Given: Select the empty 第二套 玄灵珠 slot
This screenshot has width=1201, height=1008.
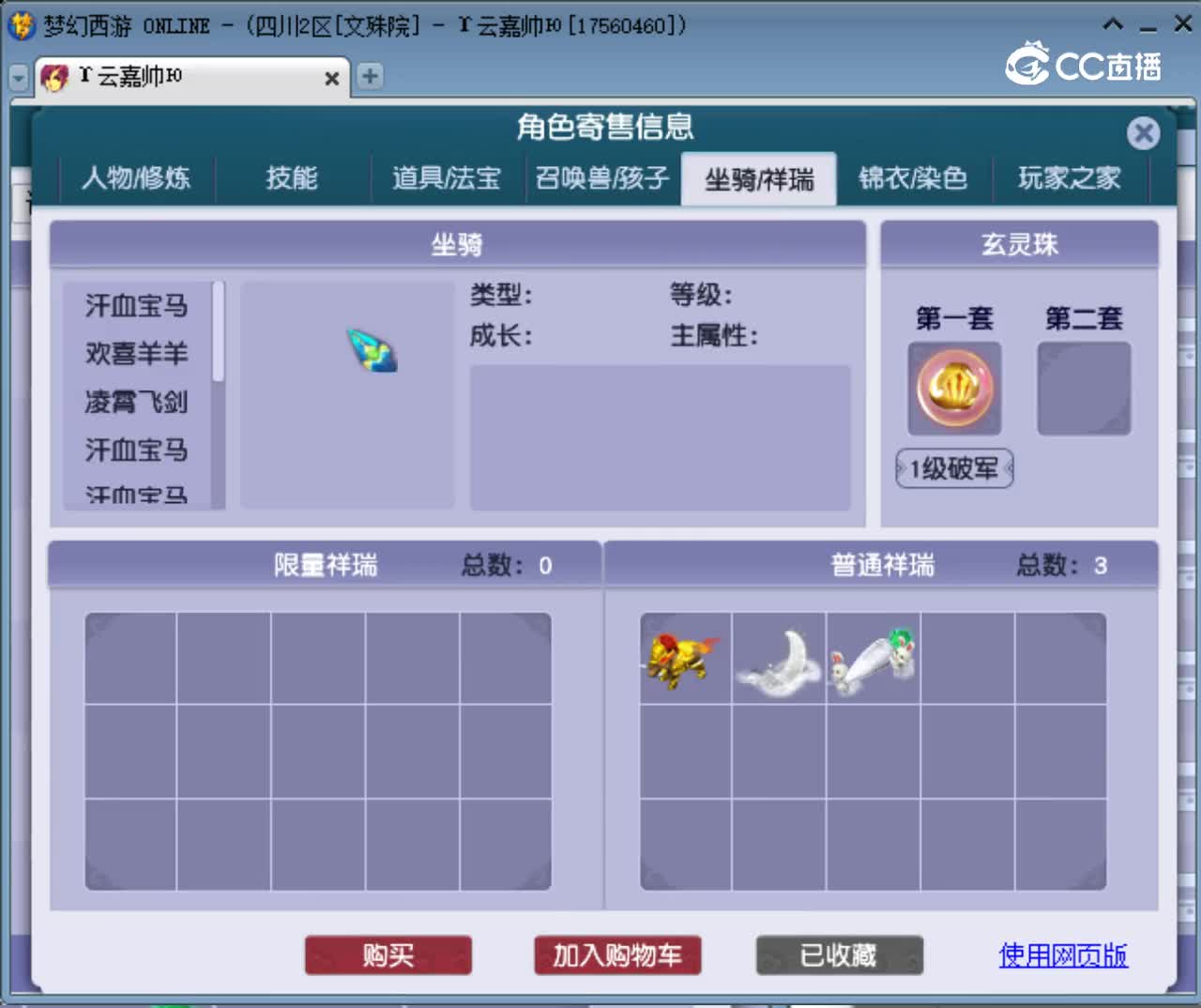Looking at the screenshot, I should pyautogui.click(x=1084, y=389).
